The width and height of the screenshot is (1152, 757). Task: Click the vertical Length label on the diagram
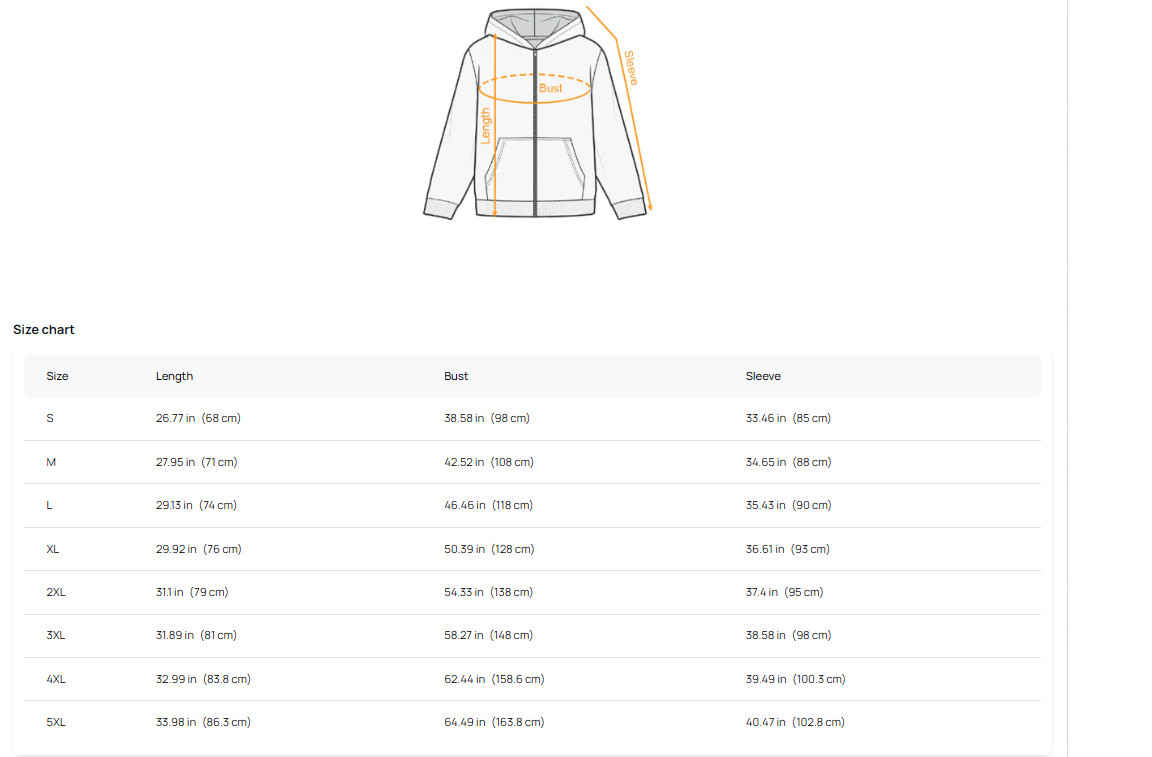tap(487, 126)
